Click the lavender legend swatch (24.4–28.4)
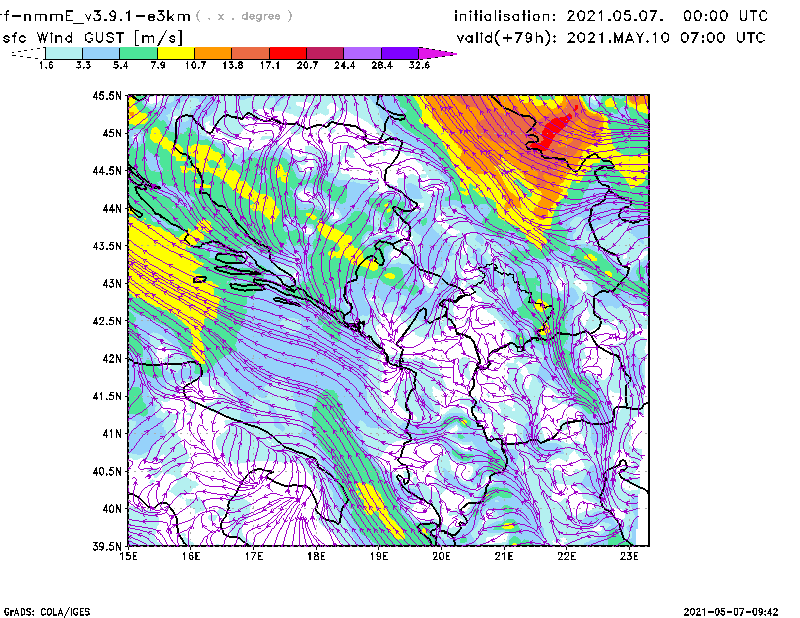Screen dimensions: 800x618 (x=363, y=53)
